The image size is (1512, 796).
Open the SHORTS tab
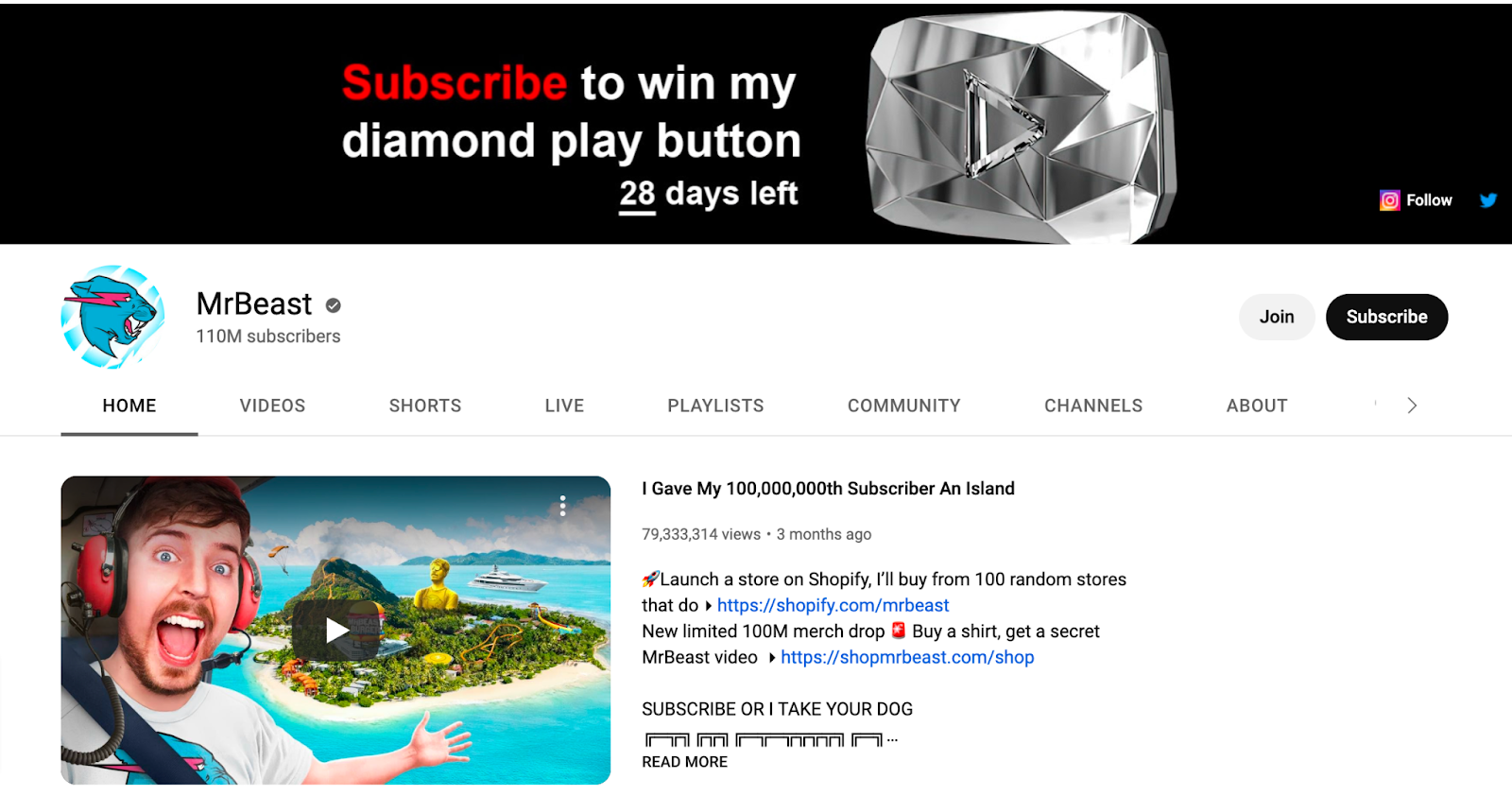[x=425, y=406]
